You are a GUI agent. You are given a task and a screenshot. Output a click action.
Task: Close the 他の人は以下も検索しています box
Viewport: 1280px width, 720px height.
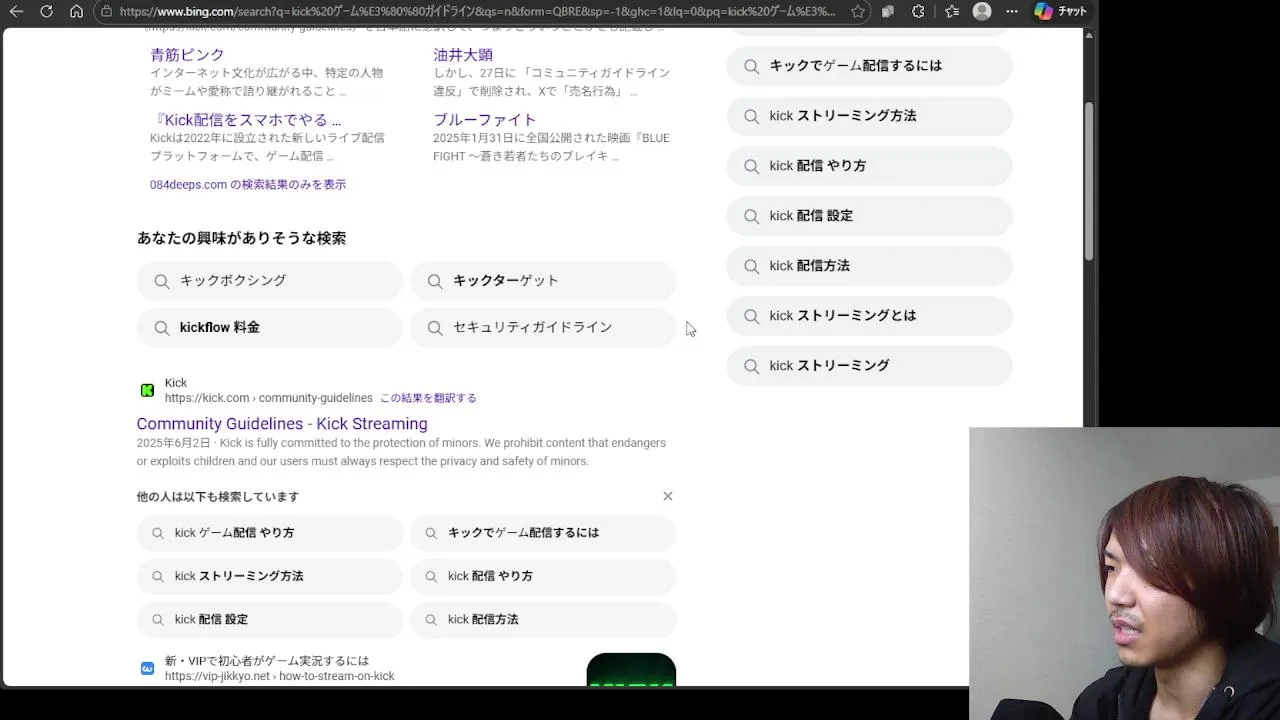pyautogui.click(x=668, y=496)
